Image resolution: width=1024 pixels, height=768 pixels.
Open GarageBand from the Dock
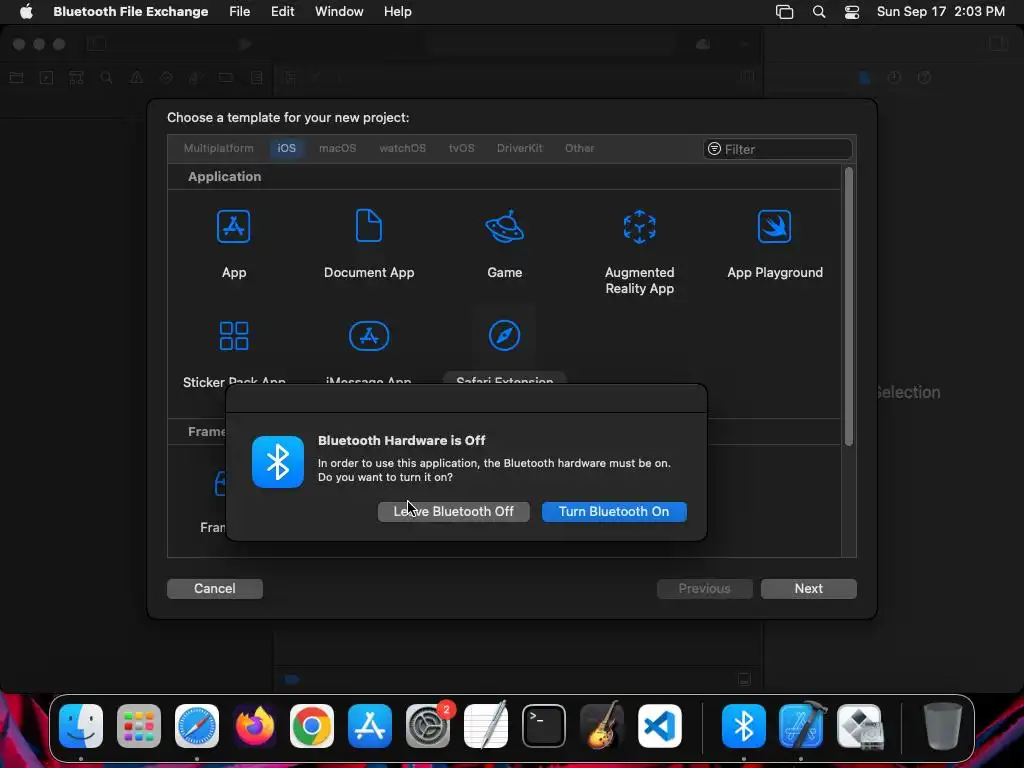[x=601, y=726]
